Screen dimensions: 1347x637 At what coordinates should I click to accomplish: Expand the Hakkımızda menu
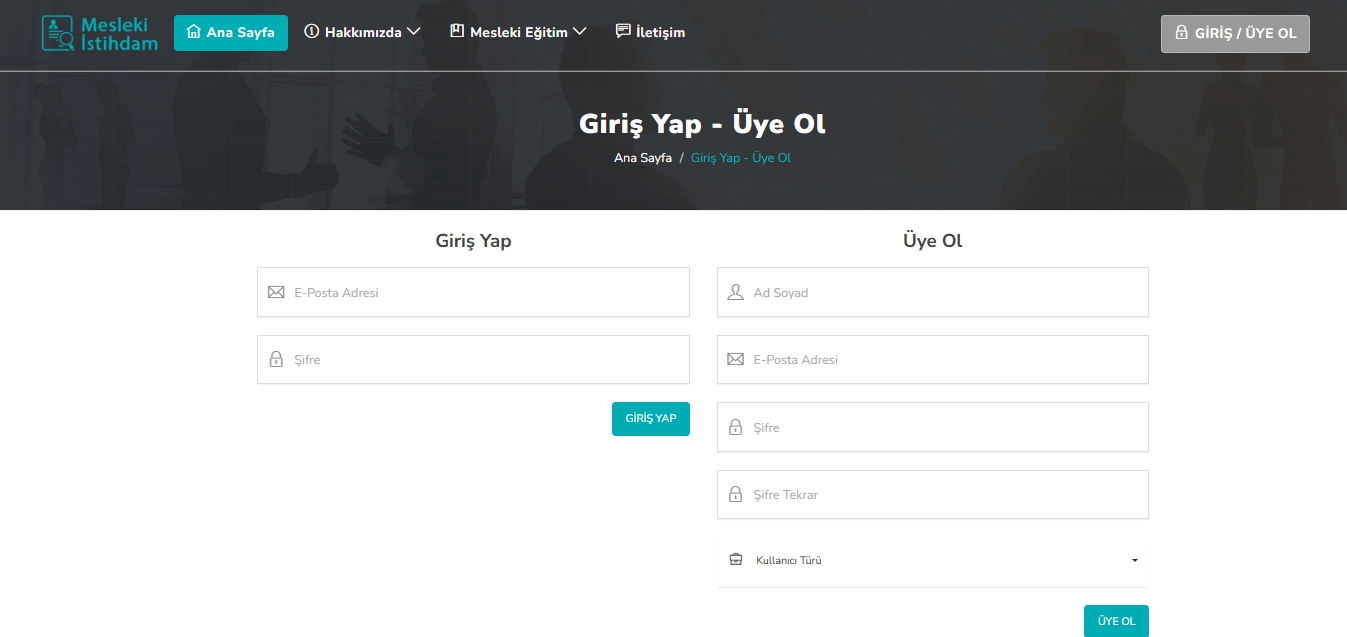pyautogui.click(x=362, y=32)
